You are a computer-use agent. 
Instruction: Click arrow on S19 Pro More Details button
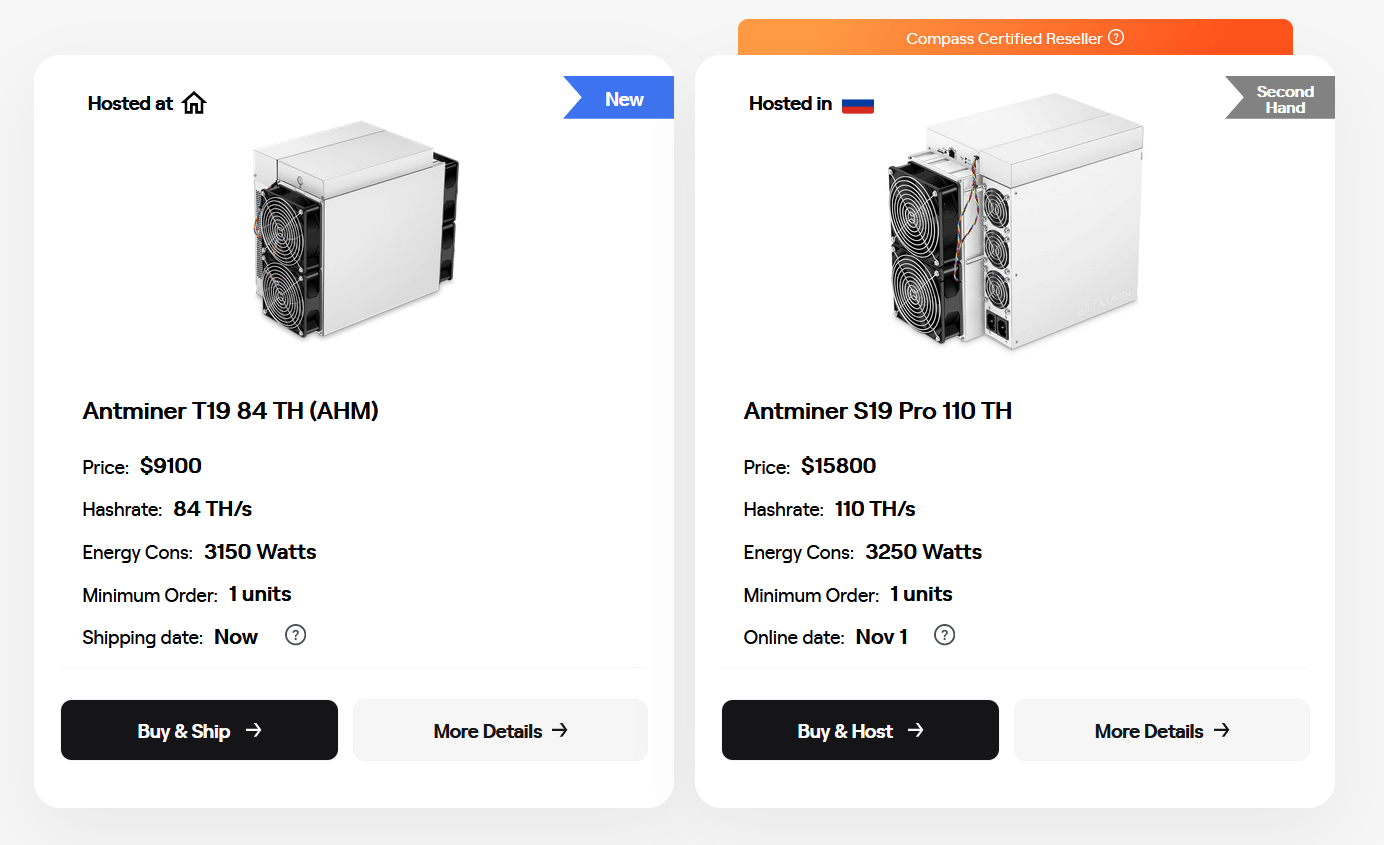(x=1221, y=730)
